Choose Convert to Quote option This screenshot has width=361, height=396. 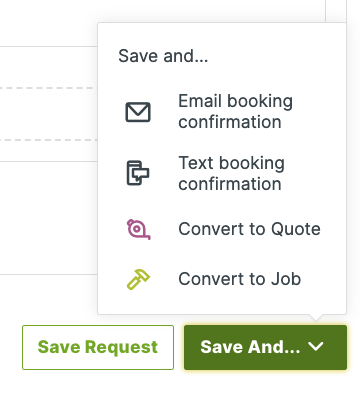coord(222,229)
